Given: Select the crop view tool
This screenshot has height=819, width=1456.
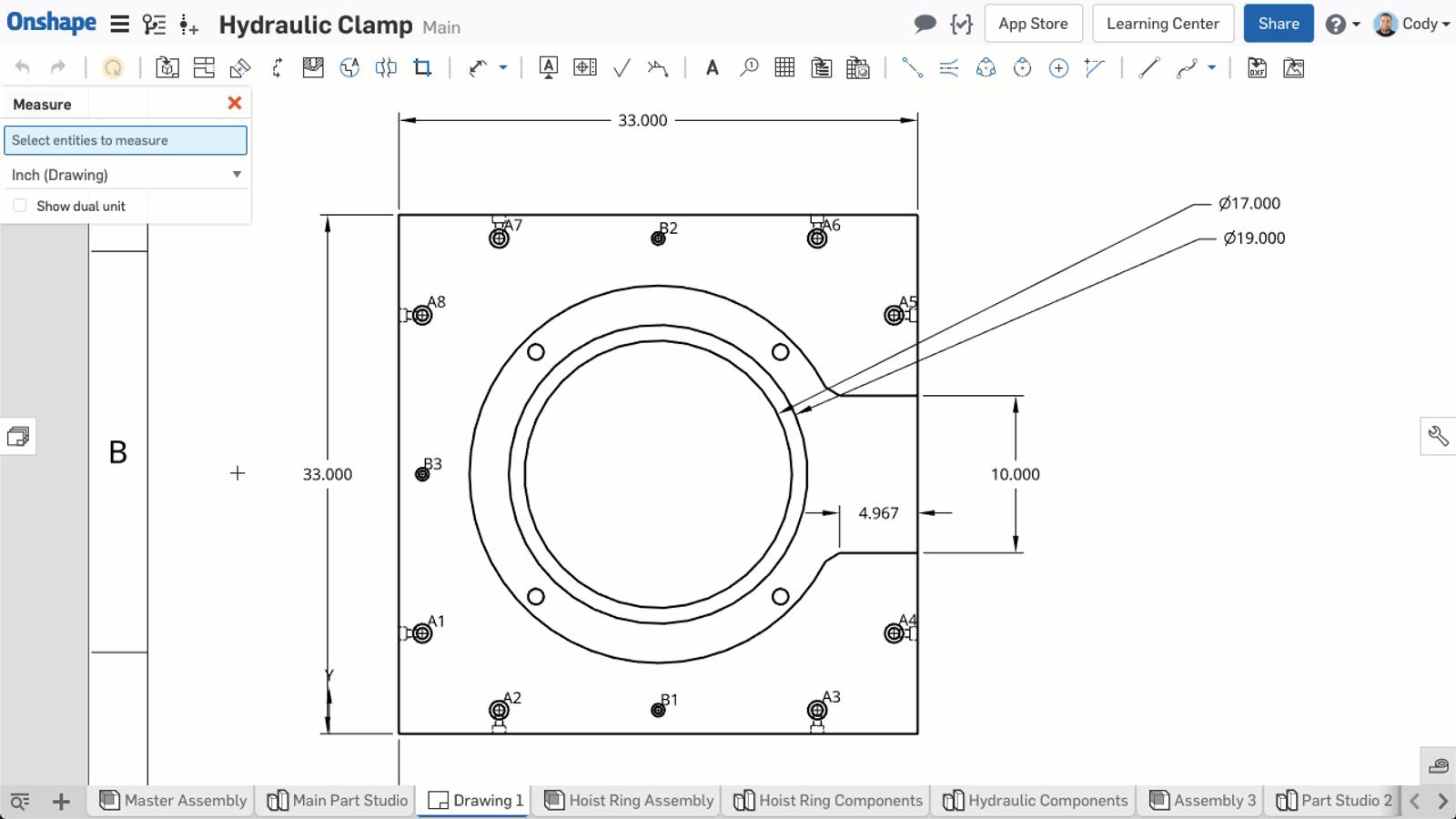Looking at the screenshot, I should 421,66.
